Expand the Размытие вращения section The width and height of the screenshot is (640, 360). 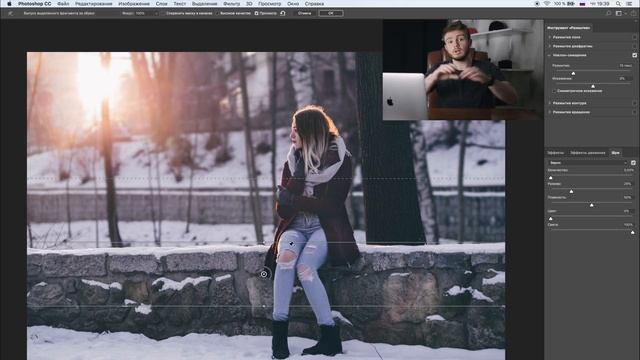(x=549, y=112)
